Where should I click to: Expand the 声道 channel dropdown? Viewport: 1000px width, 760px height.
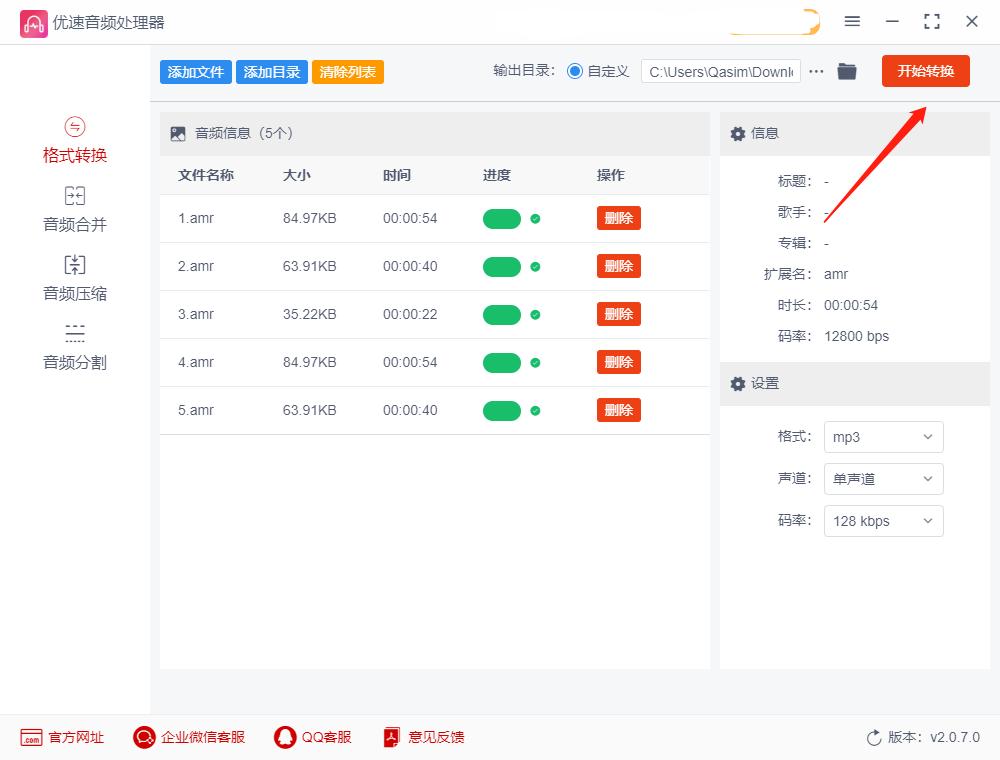[883, 479]
